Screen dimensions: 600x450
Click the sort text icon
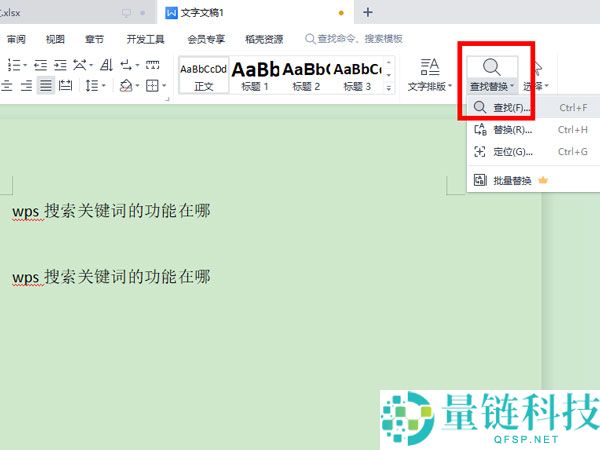click(106, 65)
